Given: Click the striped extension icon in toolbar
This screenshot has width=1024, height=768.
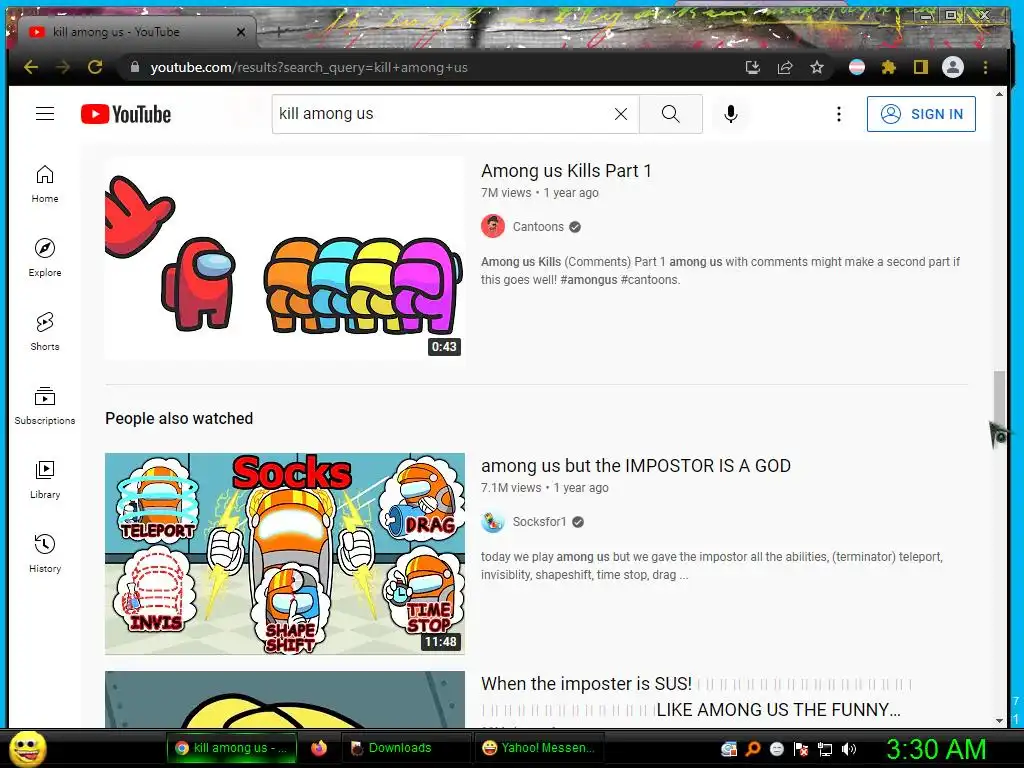Looking at the screenshot, I should [857, 67].
